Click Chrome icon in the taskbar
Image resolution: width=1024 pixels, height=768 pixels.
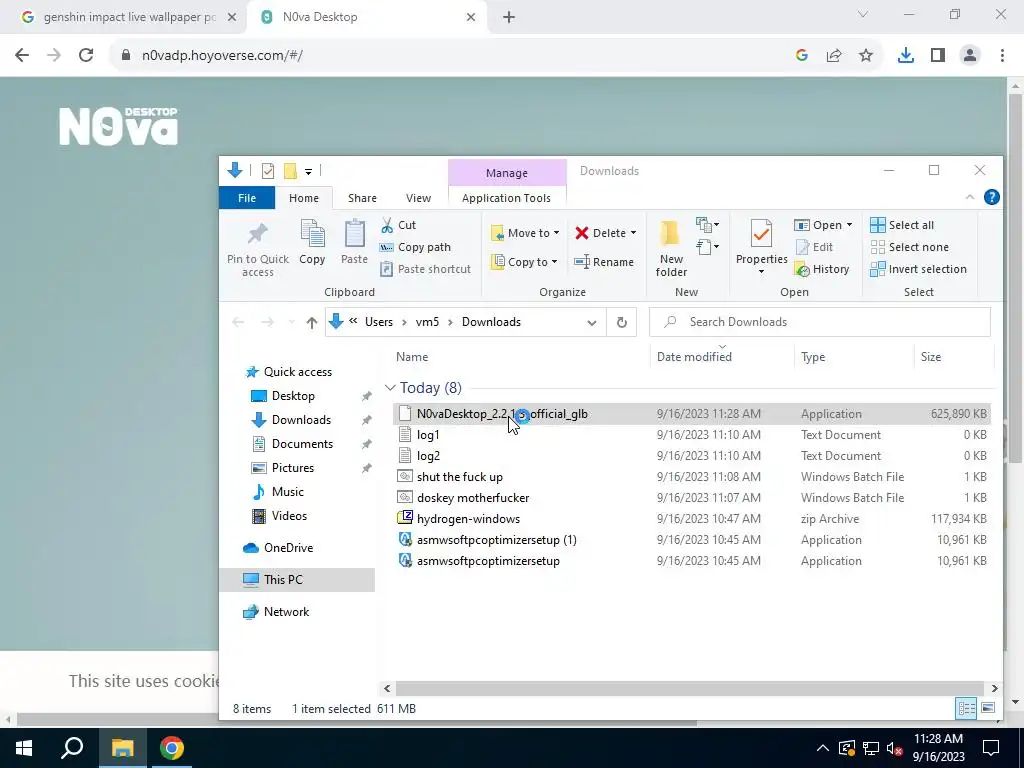(171, 748)
